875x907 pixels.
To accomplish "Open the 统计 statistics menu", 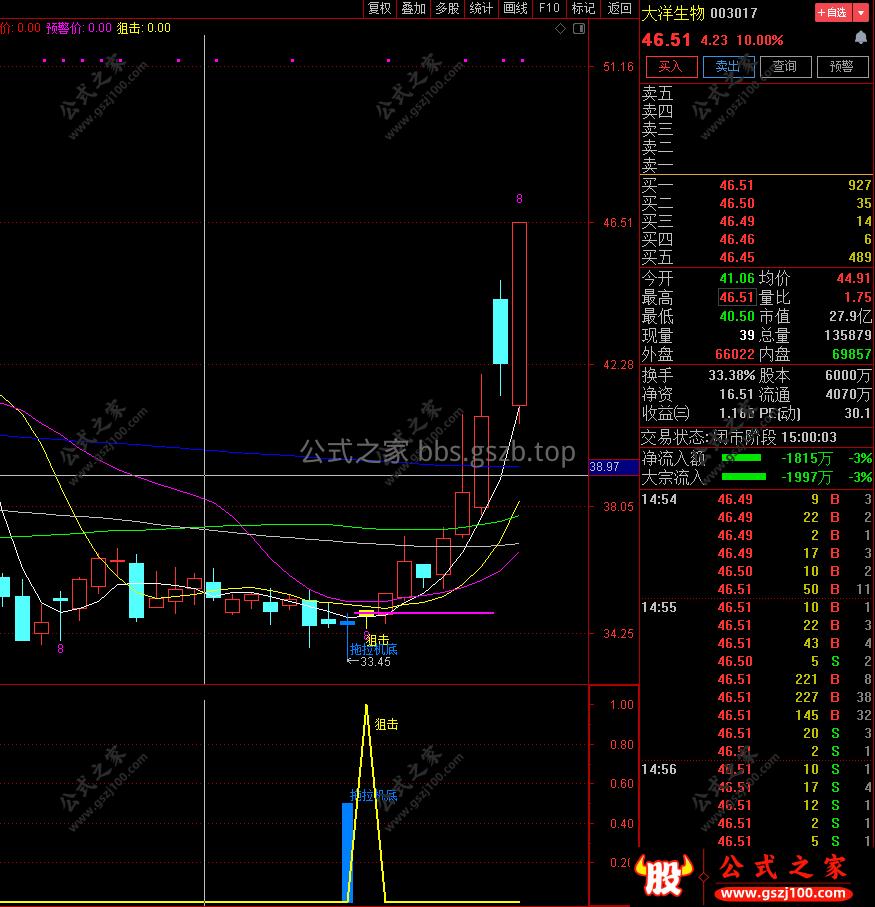I will (x=481, y=8).
